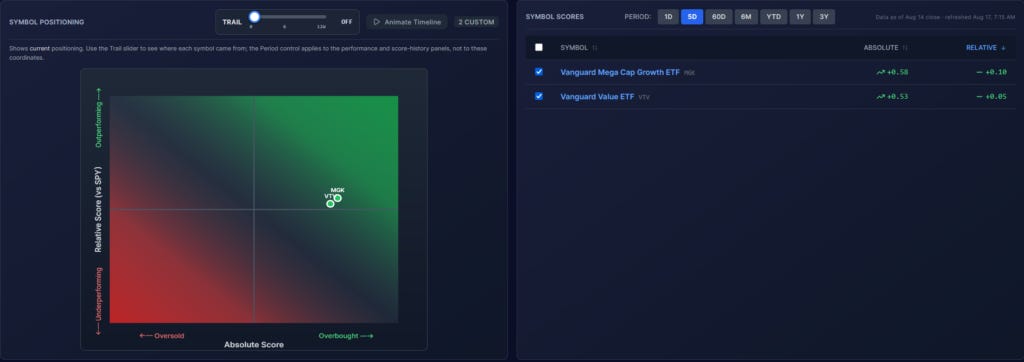Choose the 1Y period
Viewport: 1024px width, 362px height.
(800, 17)
